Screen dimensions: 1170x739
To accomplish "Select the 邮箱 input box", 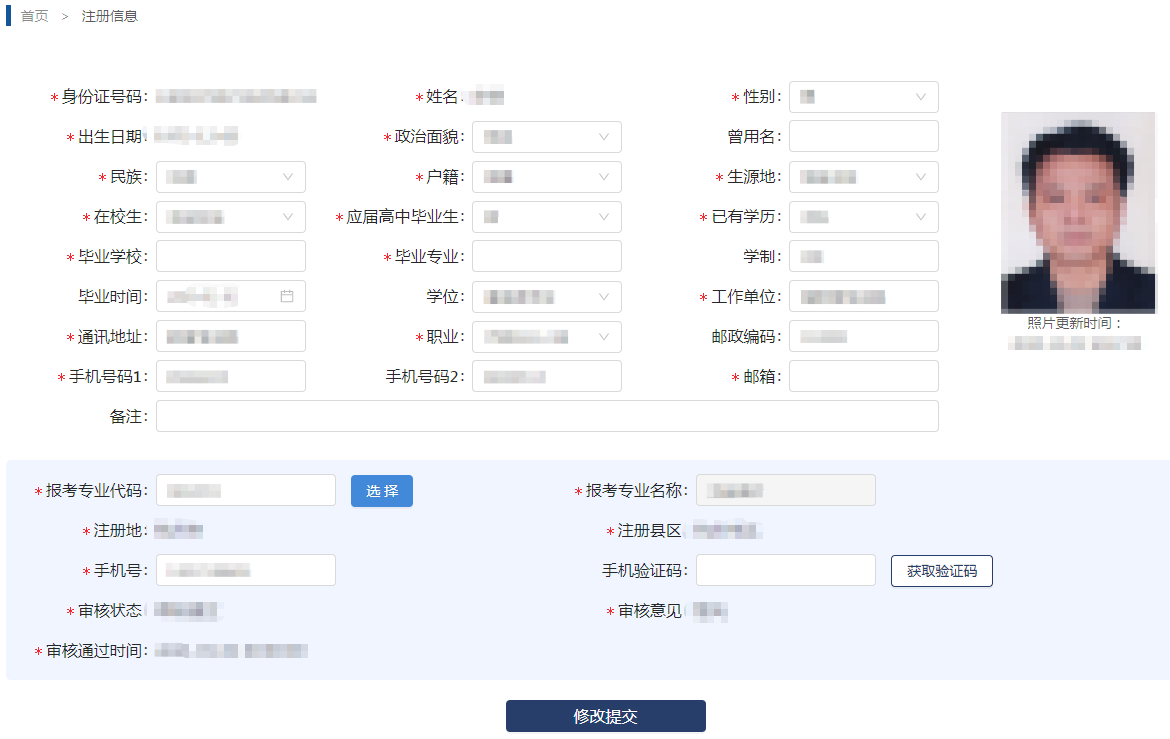I will 863,376.
